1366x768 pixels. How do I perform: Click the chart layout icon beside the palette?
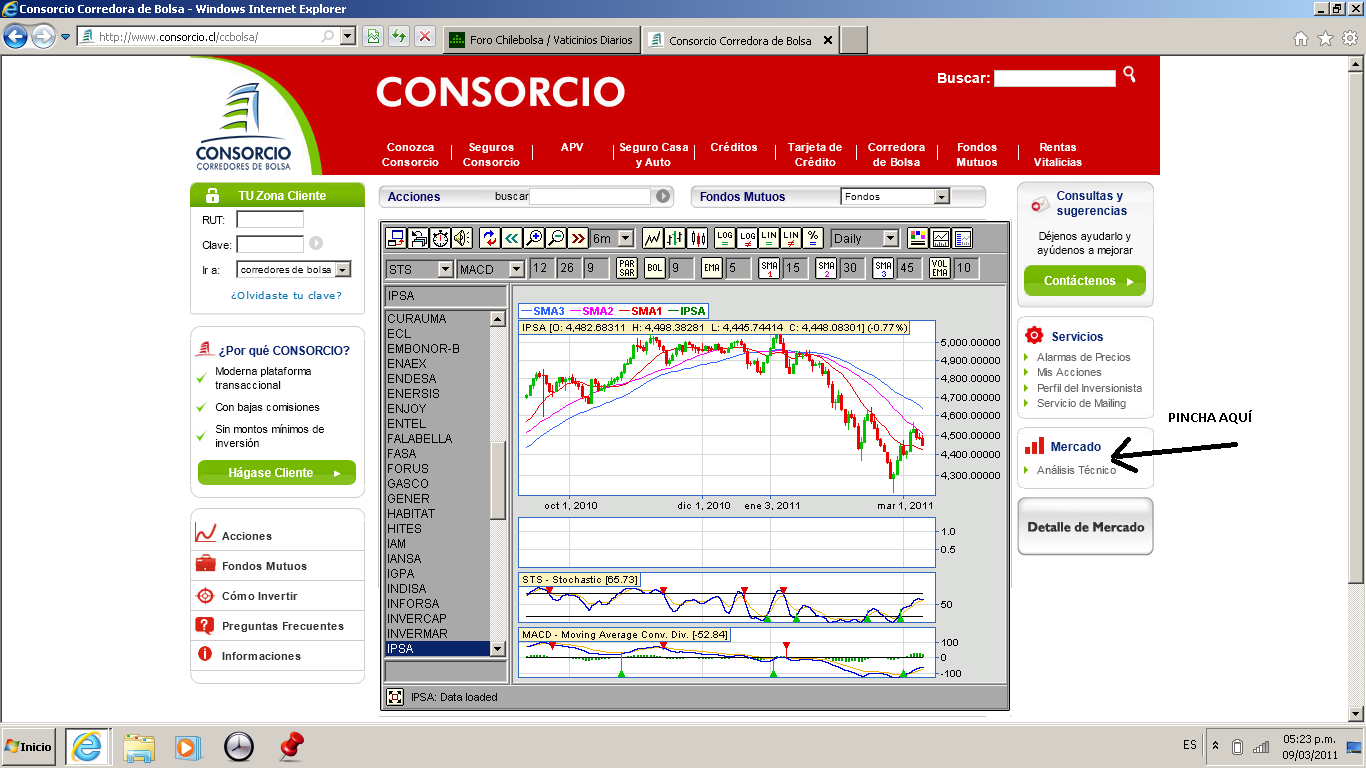tap(940, 238)
